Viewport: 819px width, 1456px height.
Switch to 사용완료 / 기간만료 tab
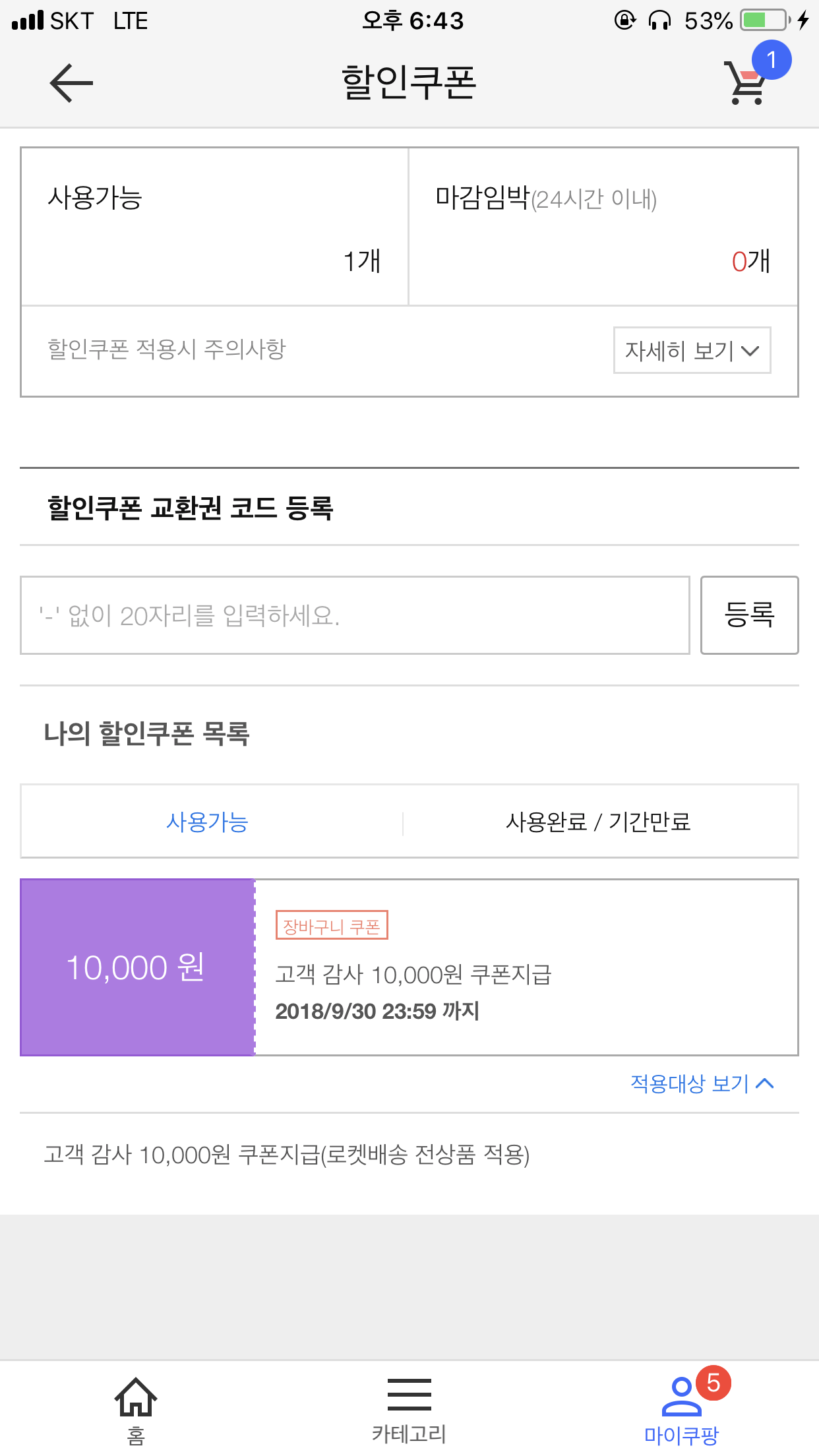coord(597,822)
